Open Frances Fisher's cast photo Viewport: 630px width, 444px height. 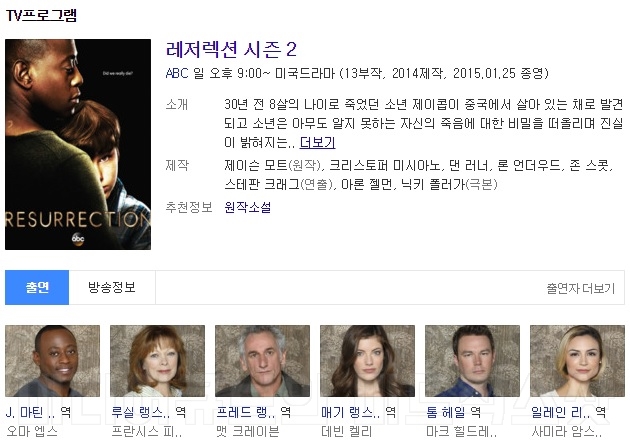[x=158, y=361]
